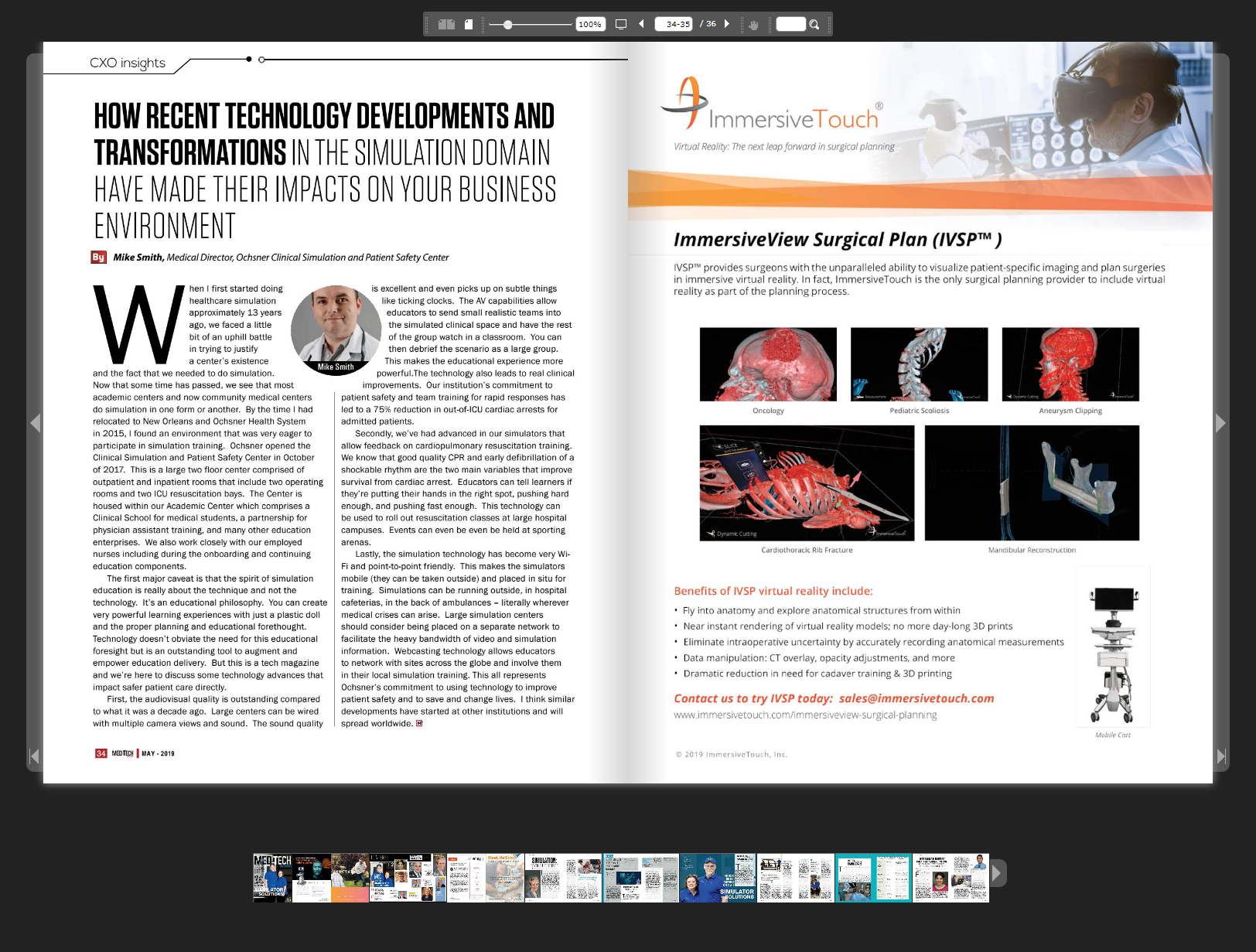Click the Pediatric Scoliosis spine image

click(x=919, y=364)
